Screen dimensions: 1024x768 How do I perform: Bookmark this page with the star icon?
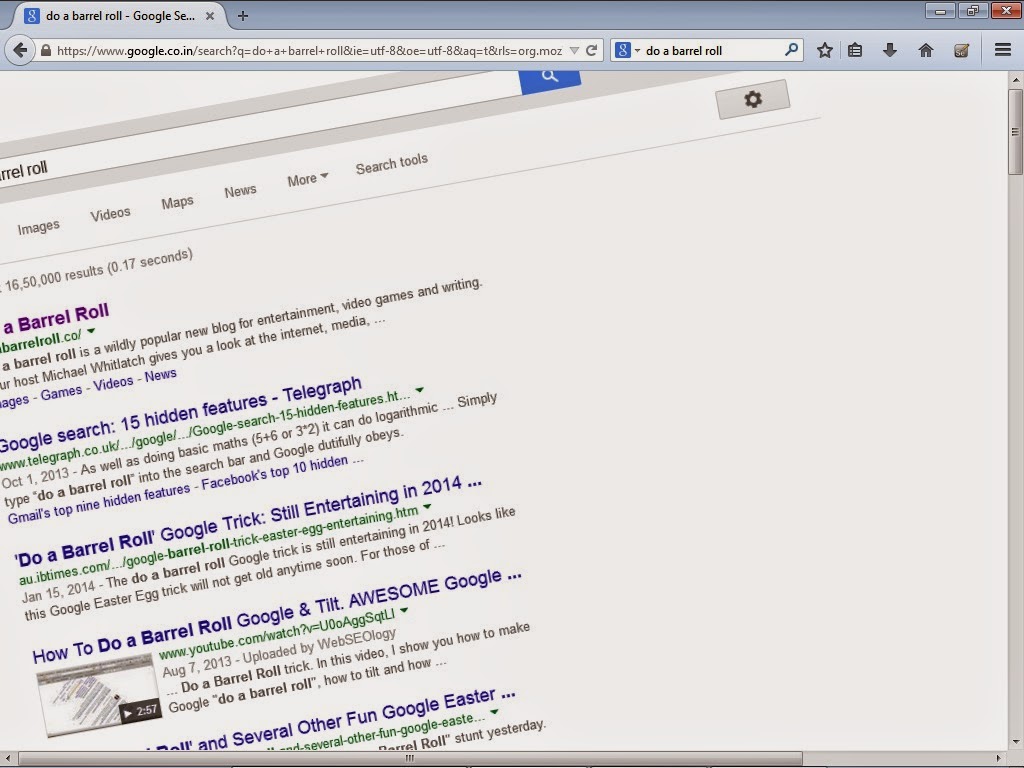click(825, 50)
